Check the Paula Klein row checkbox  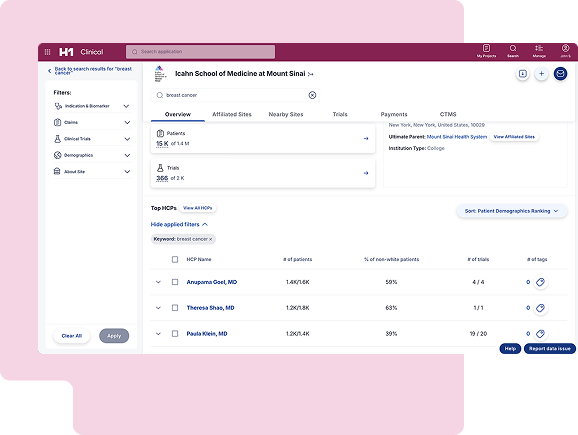click(175, 334)
